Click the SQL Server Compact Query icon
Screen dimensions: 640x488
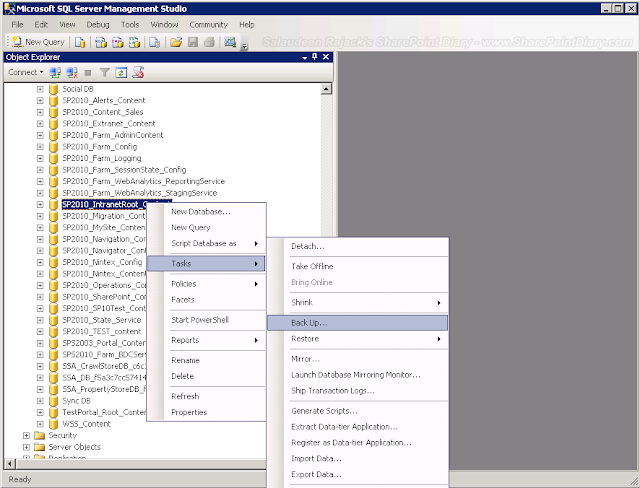coord(154,42)
